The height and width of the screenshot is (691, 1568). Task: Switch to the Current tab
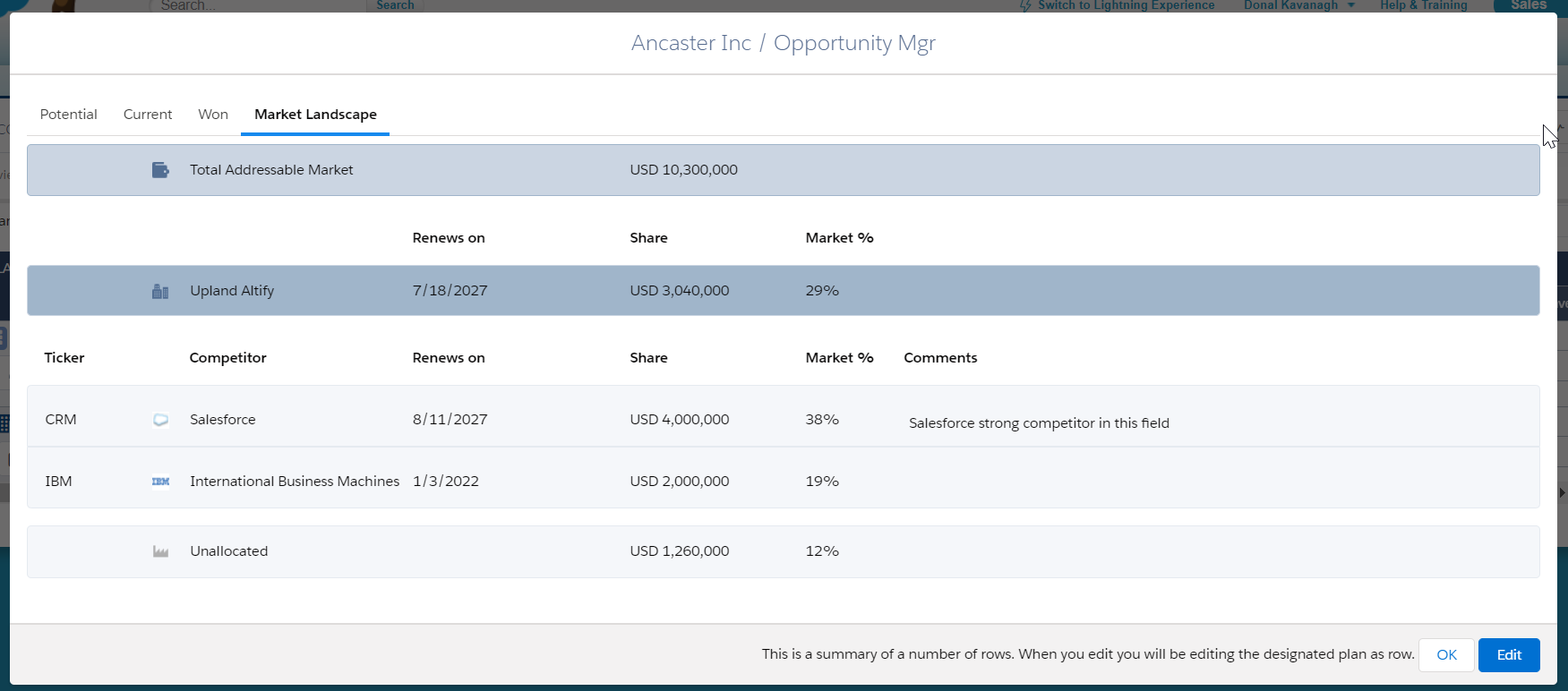click(148, 115)
